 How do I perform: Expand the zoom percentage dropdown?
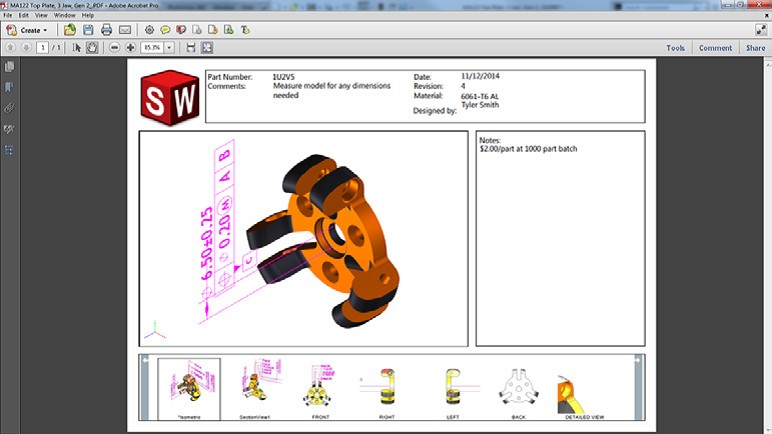[169, 47]
